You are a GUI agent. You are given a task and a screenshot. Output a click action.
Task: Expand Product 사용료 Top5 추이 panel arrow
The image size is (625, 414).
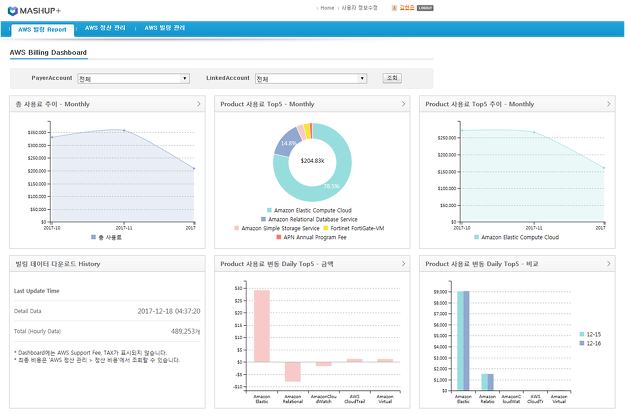pyautogui.click(x=609, y=104)
